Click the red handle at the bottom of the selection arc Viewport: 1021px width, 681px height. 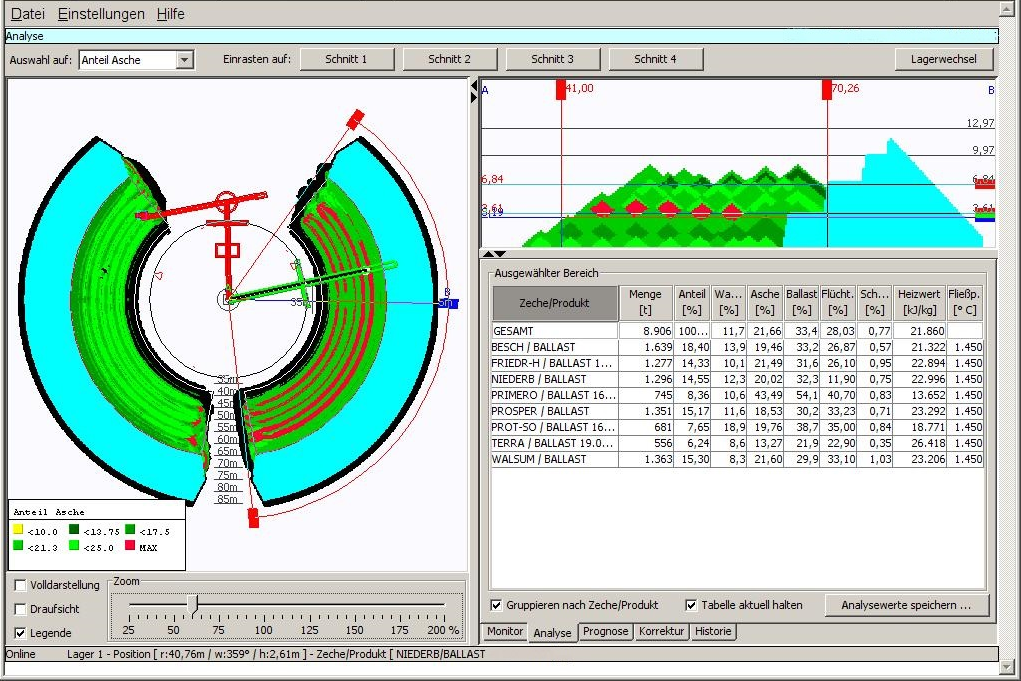point(253,518)
